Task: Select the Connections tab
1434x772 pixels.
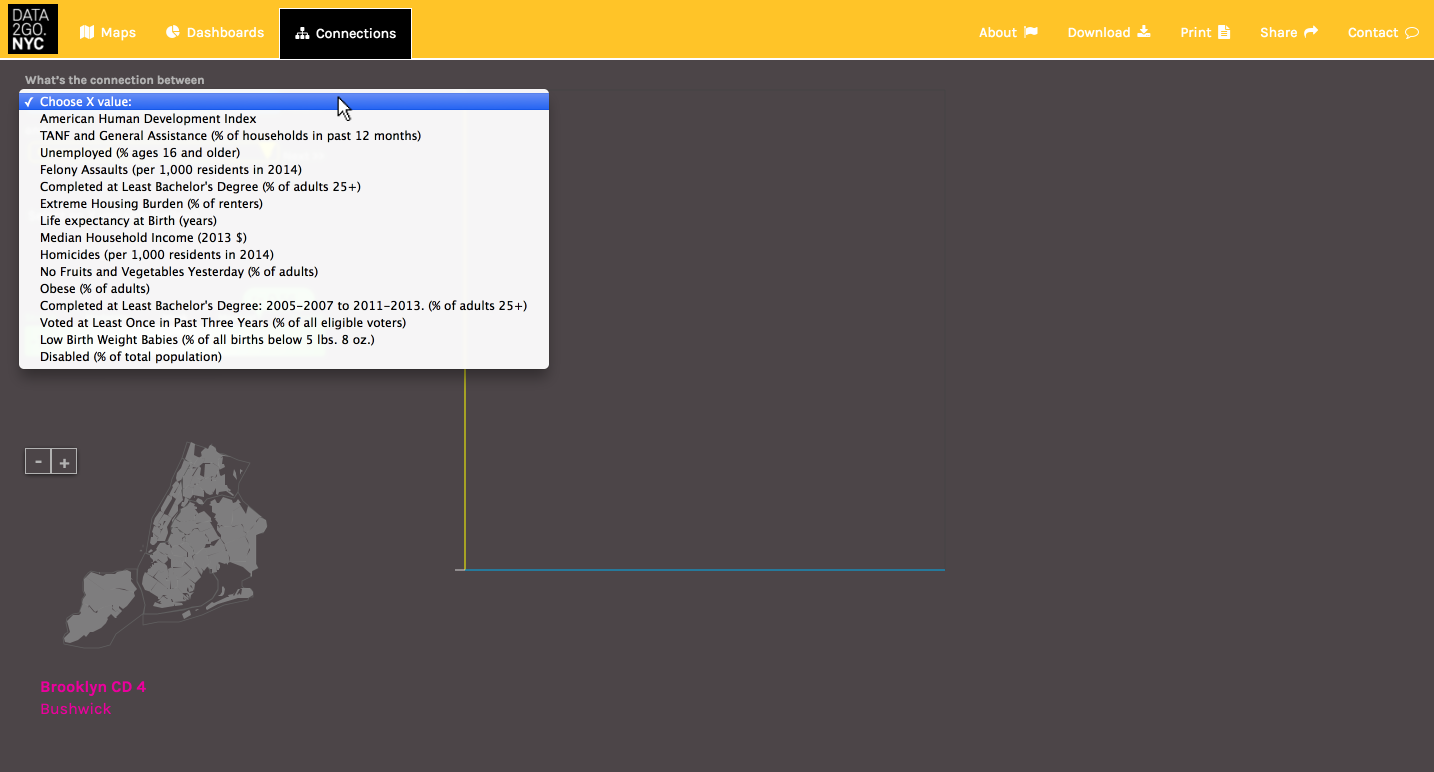Action: (345, 33)
